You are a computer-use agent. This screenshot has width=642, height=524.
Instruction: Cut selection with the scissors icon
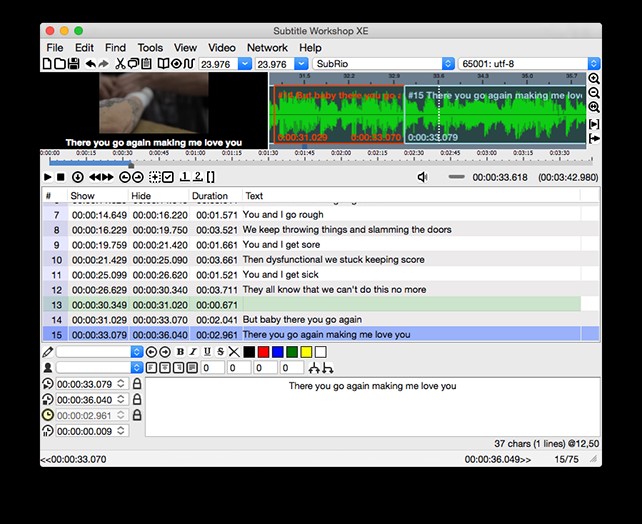click(x=120, y=64)
